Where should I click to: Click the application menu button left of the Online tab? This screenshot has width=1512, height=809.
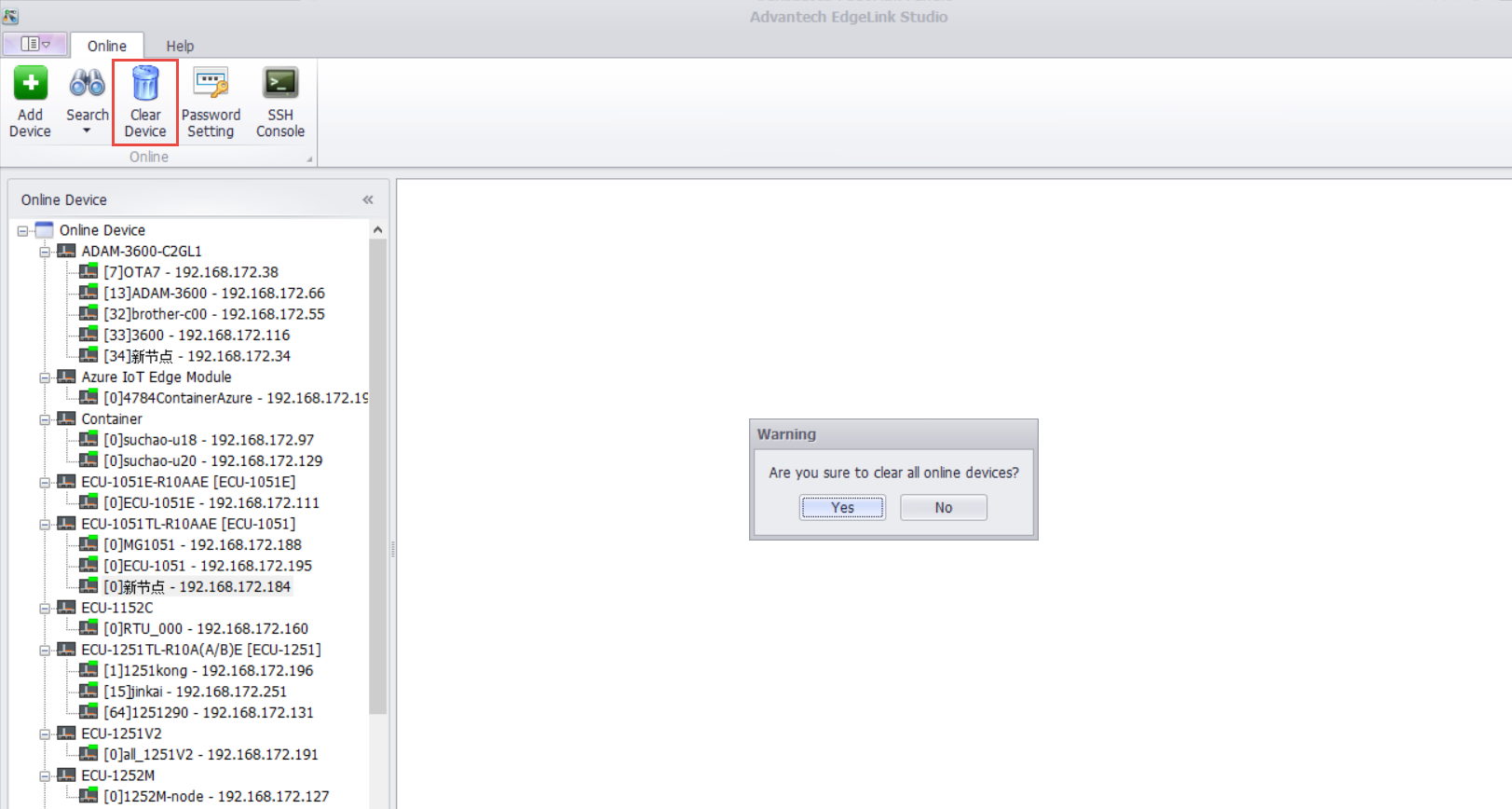(35, 44)
